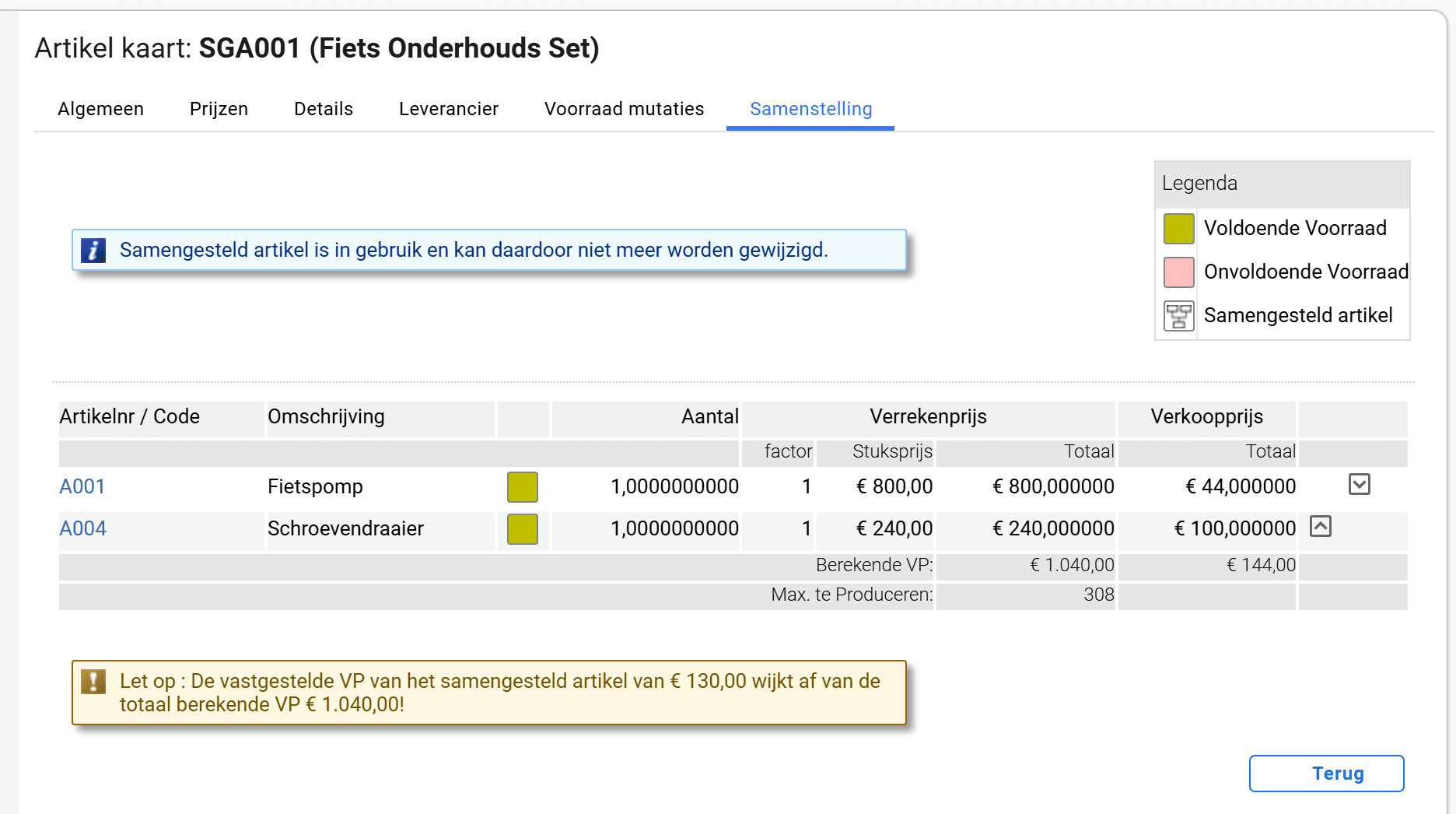This screenshot has height=814, width=1456.
Task: Open the Algemeen tab
Action: (100, 109)
